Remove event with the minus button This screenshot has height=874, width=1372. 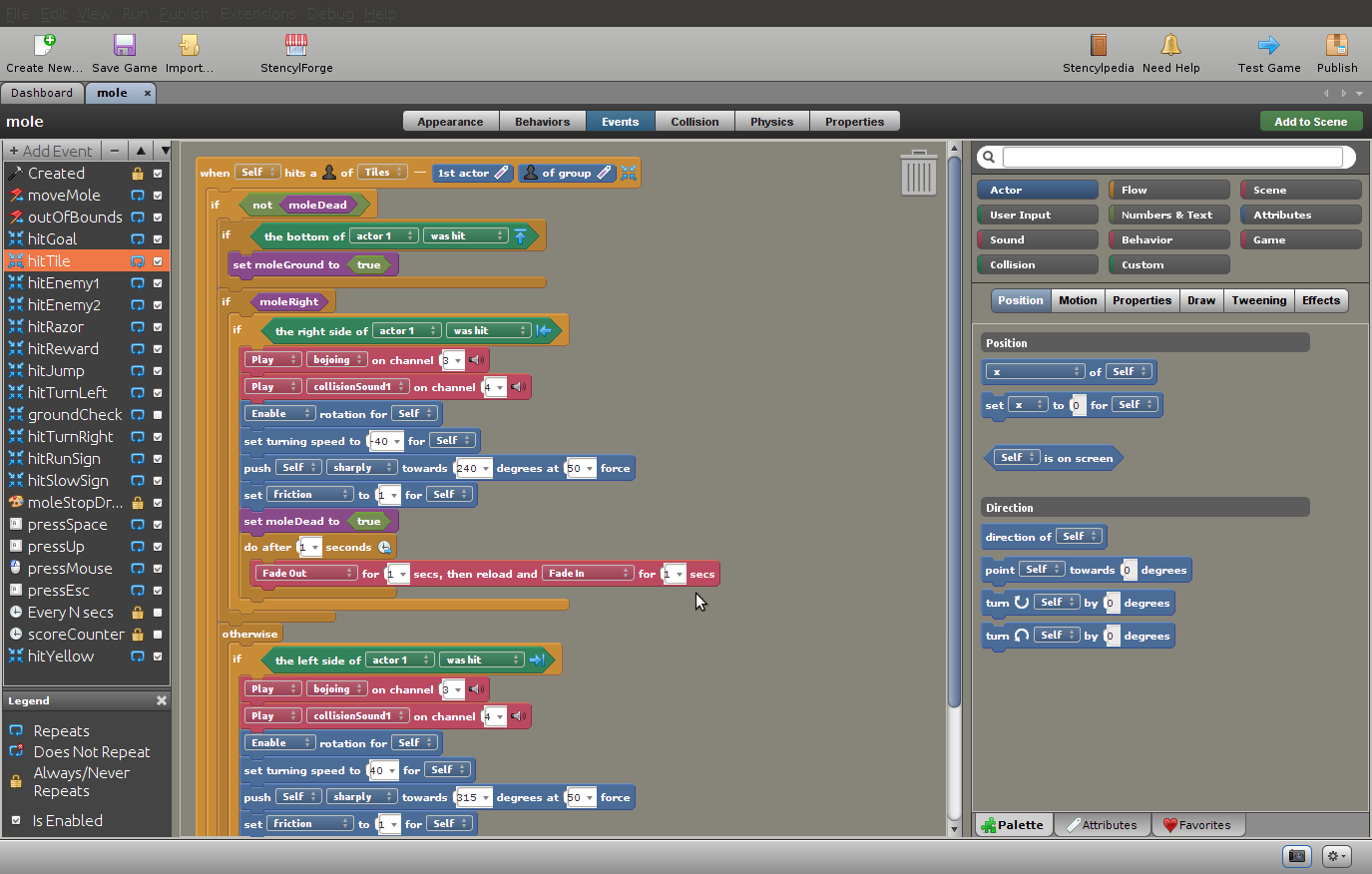(115, 151)
